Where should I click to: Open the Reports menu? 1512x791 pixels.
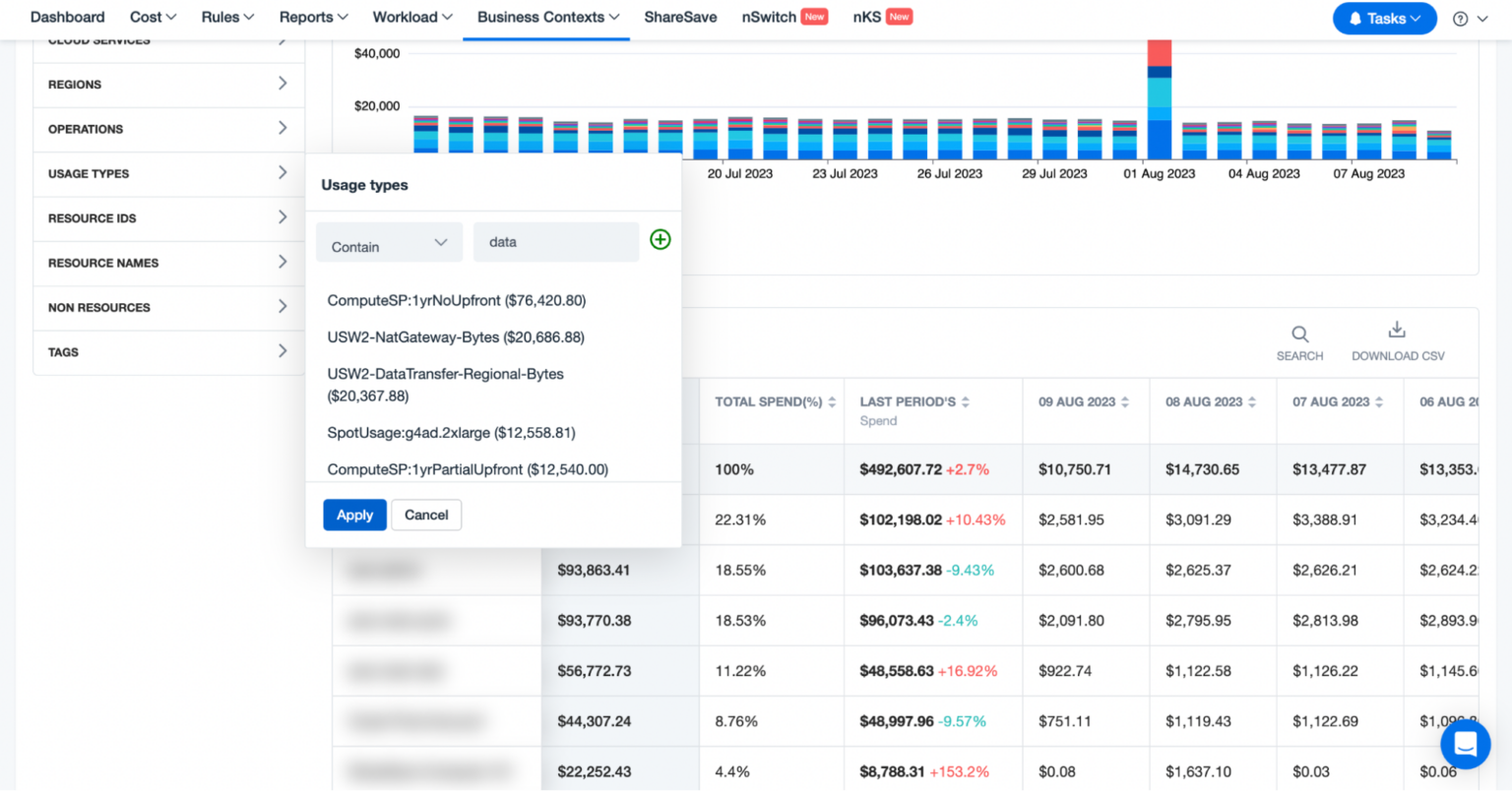click(312, 17)
